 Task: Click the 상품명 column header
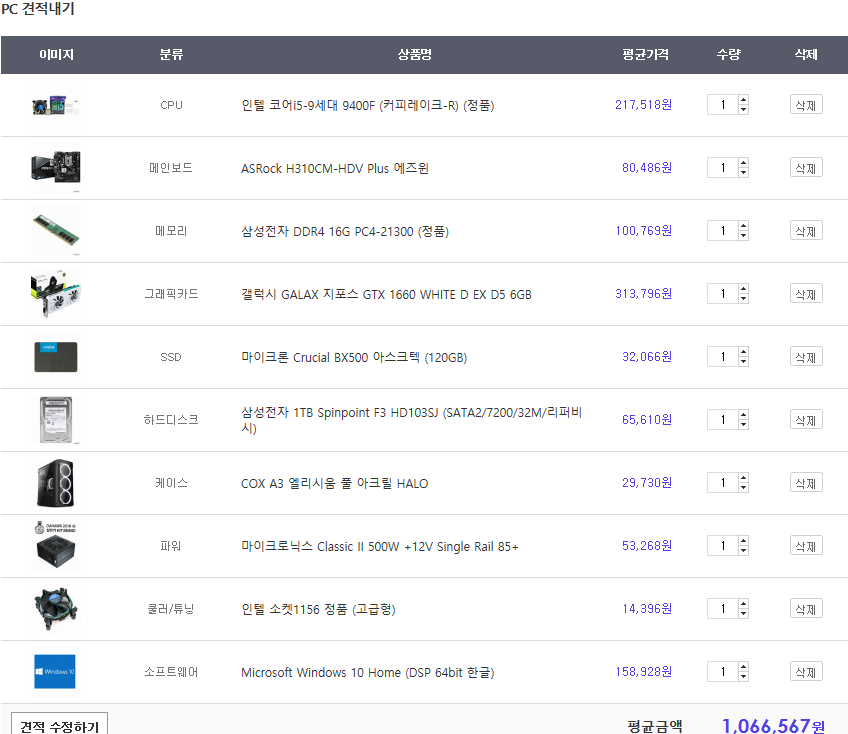(414, 55)
